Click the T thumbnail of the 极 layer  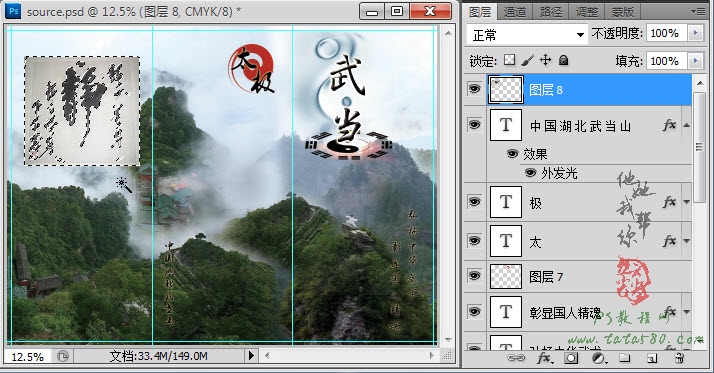tap(506, 202)
